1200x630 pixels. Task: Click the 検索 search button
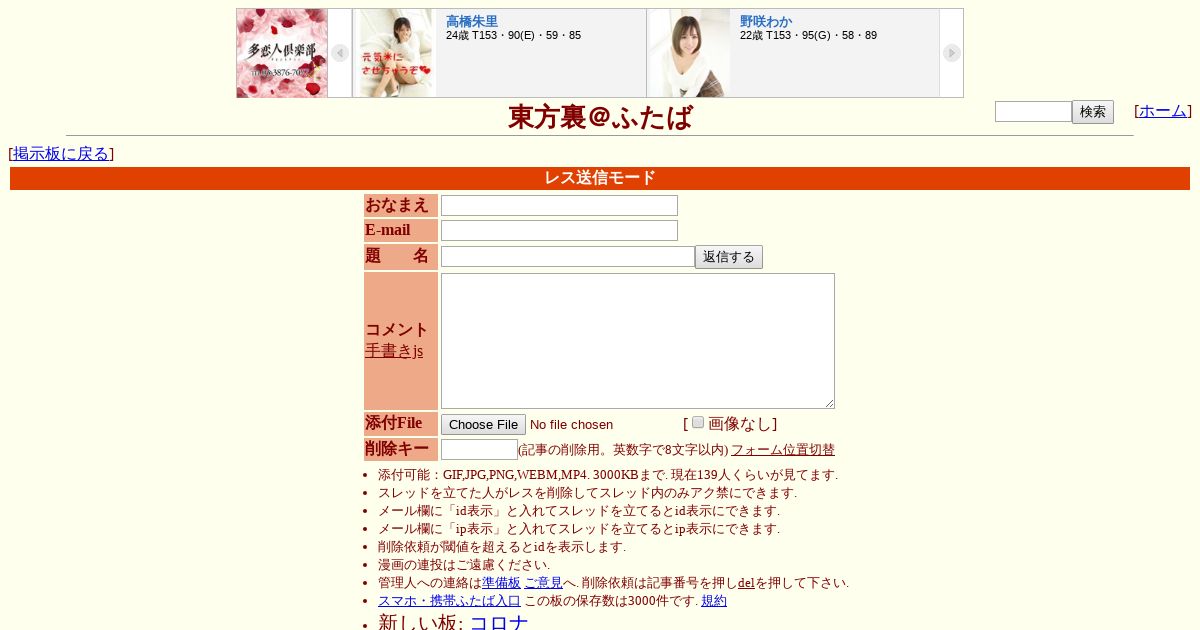click(1093, 112)
